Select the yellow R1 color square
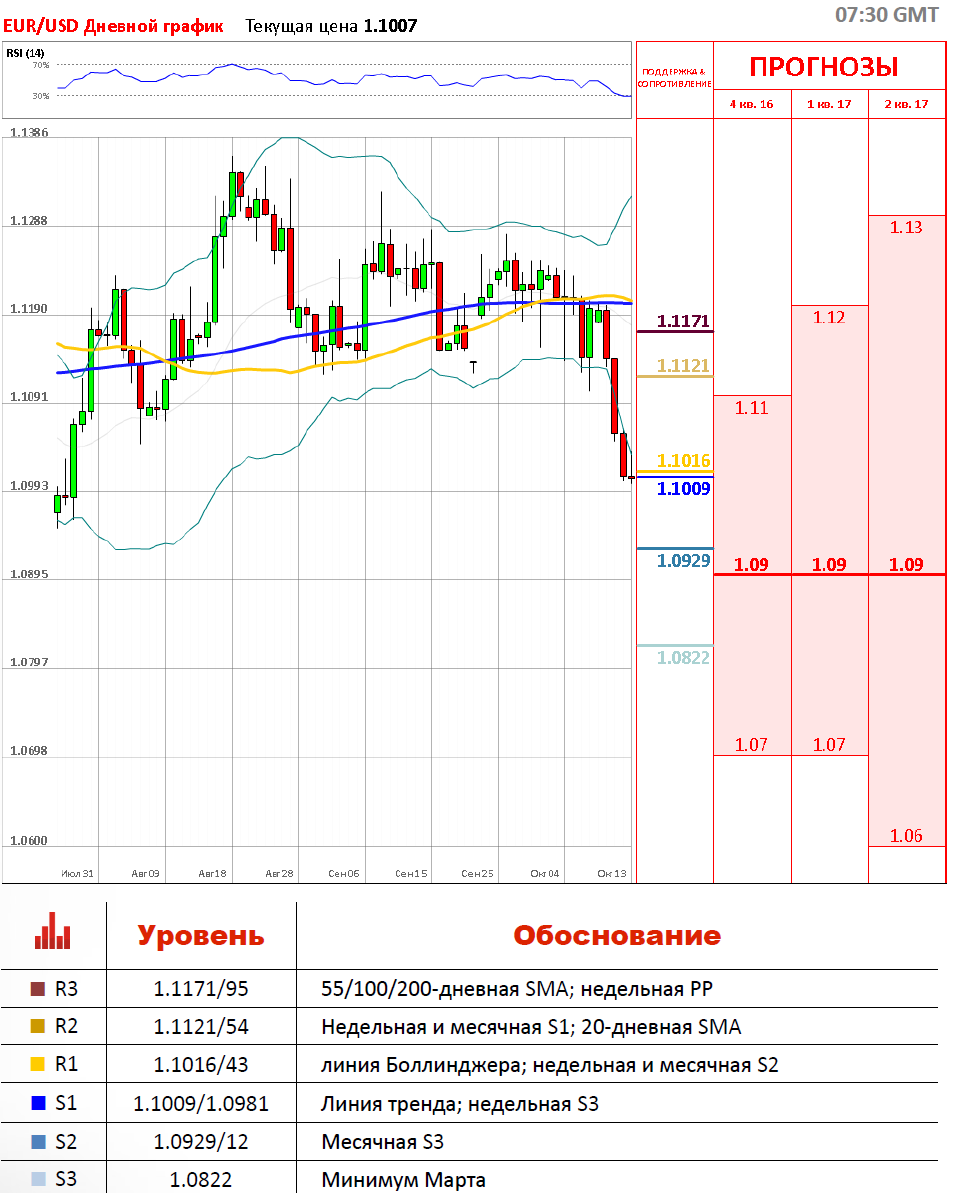 (x=39, y=1065)
